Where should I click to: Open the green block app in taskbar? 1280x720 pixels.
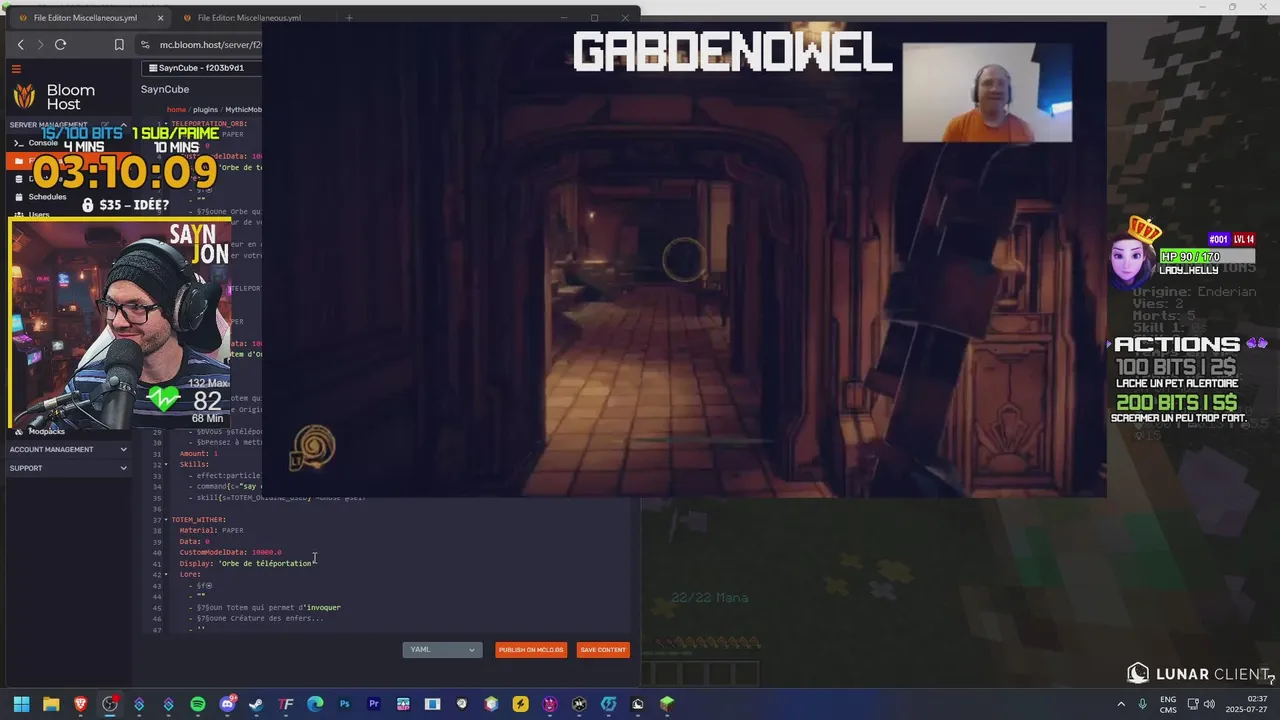pos(667,704)
